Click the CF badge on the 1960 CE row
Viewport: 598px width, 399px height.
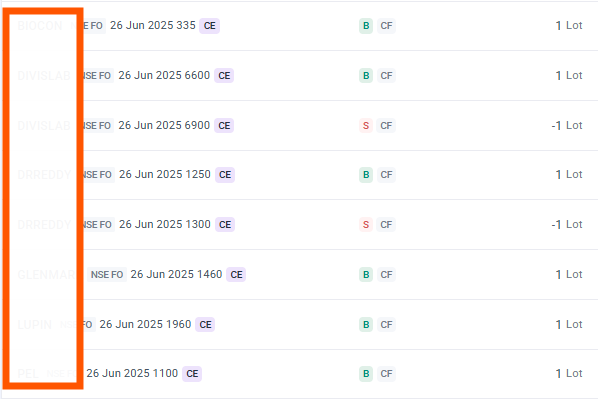tap(386, 325)
